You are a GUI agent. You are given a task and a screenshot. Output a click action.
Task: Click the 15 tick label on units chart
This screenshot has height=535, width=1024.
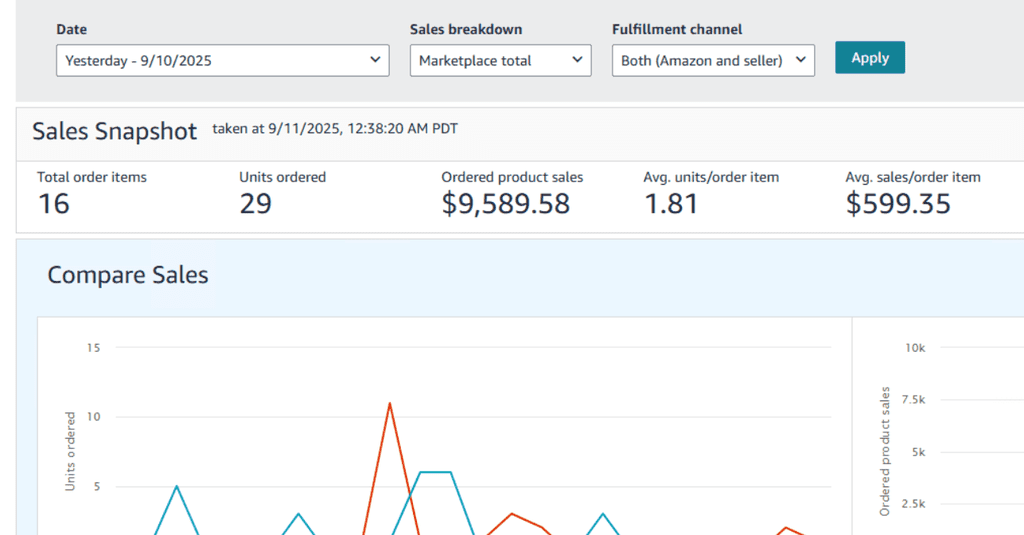coord(94,348)
